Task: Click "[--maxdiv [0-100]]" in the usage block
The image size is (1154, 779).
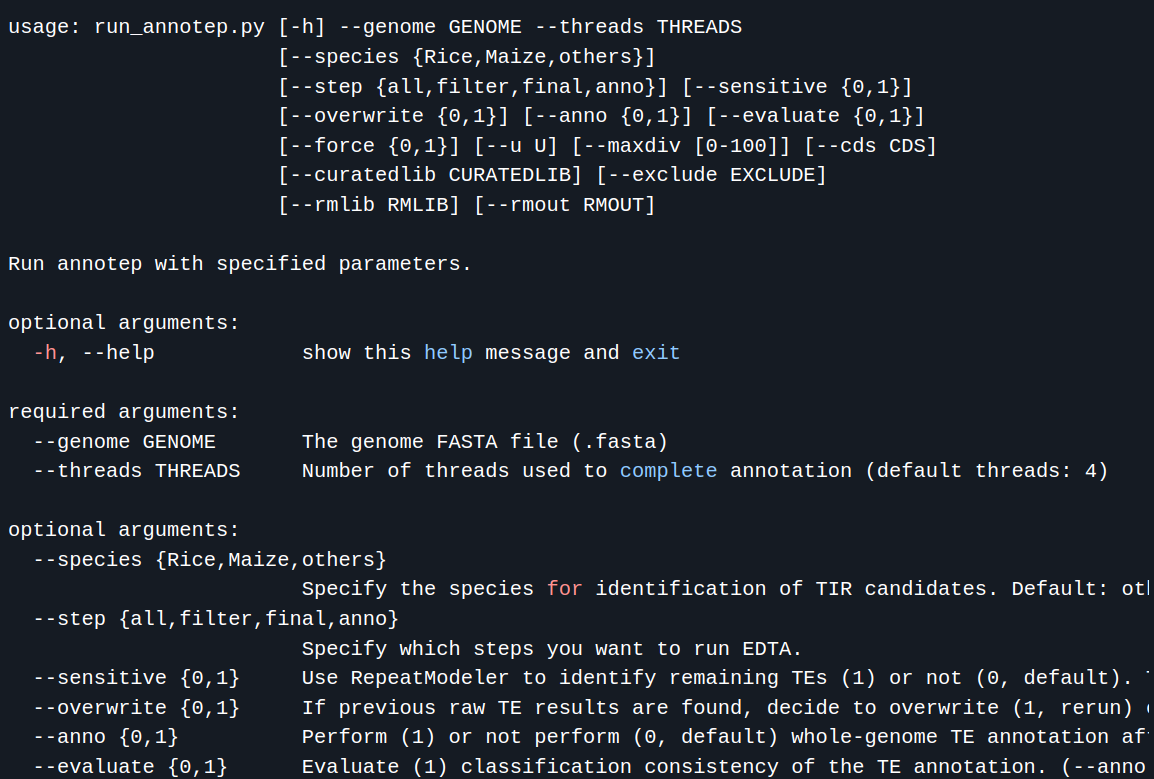Action: [x=681, y=146]
